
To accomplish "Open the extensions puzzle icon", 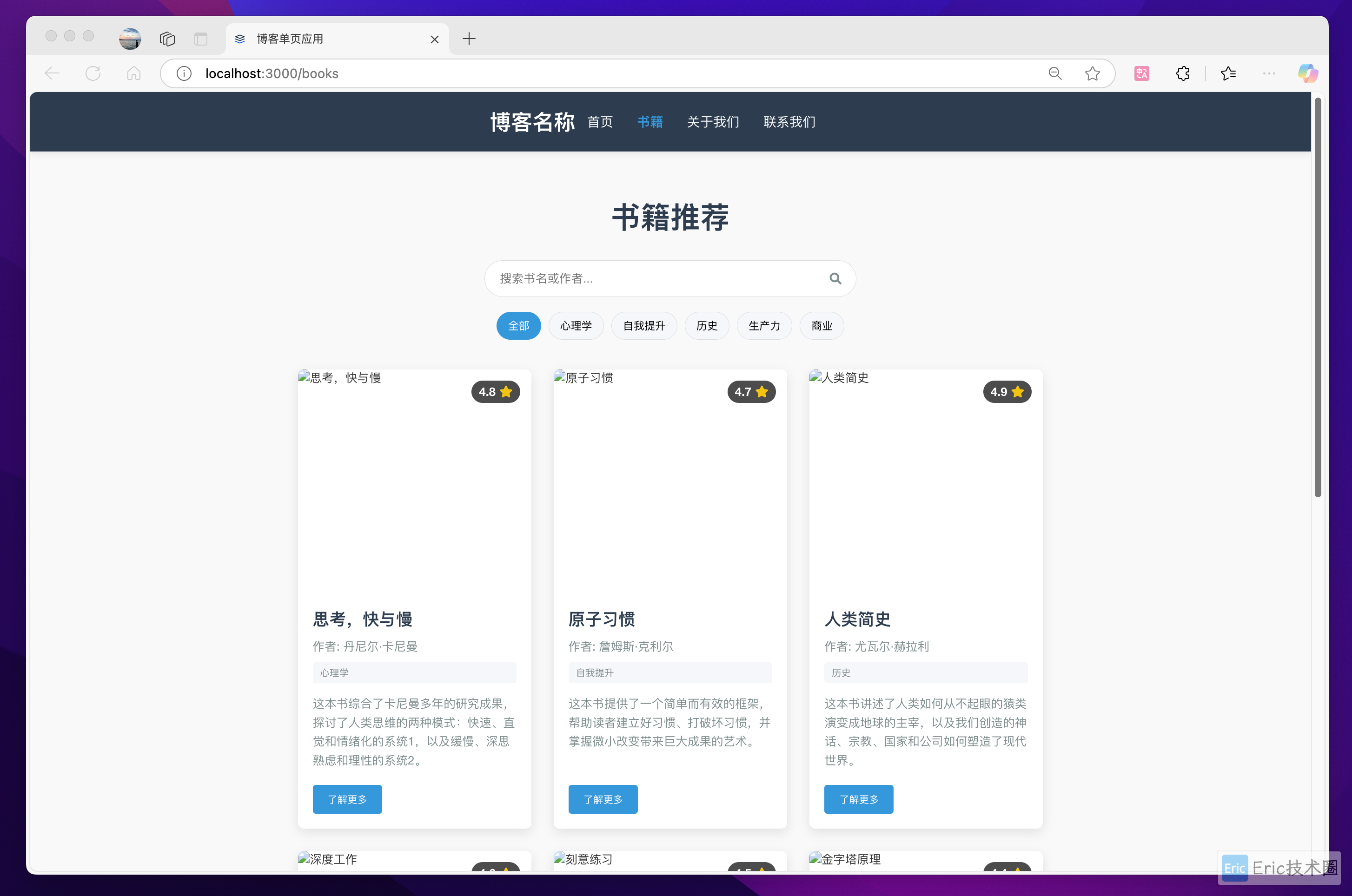I will 1183,73.
